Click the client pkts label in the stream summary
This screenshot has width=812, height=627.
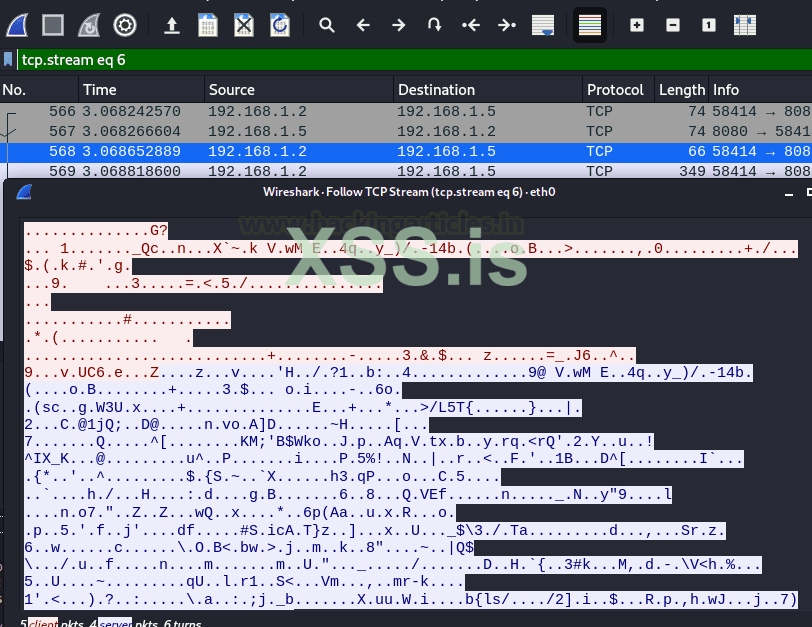43,623
